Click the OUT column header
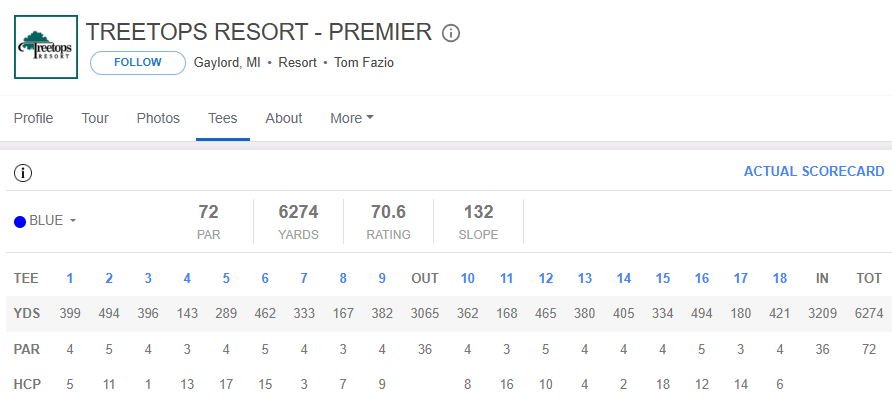The image size is (892, 410). (425, 278)
